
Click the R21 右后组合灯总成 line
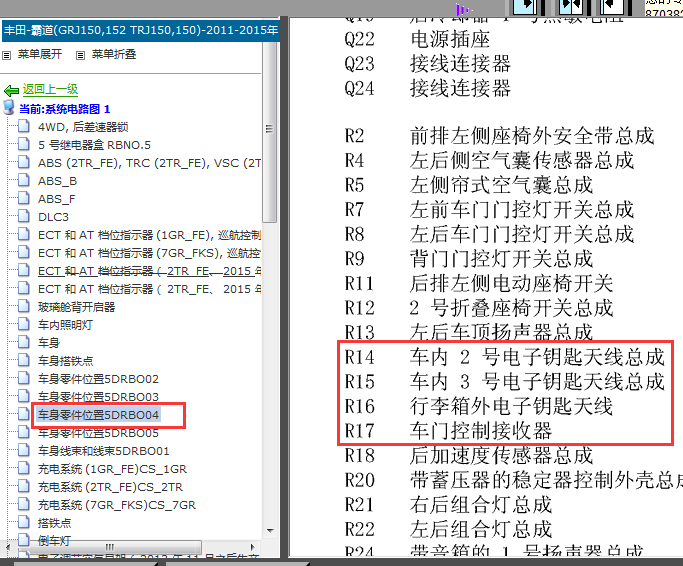coord(448,505)
